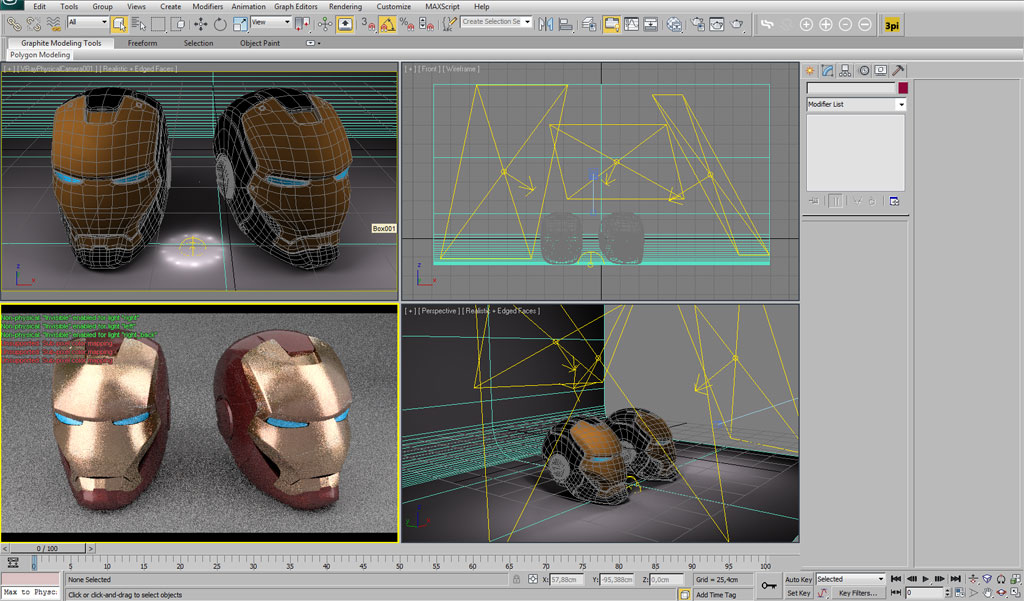
Task: Open the MAXScript menu
Action: pyautogui.click(x=442, y=7)
